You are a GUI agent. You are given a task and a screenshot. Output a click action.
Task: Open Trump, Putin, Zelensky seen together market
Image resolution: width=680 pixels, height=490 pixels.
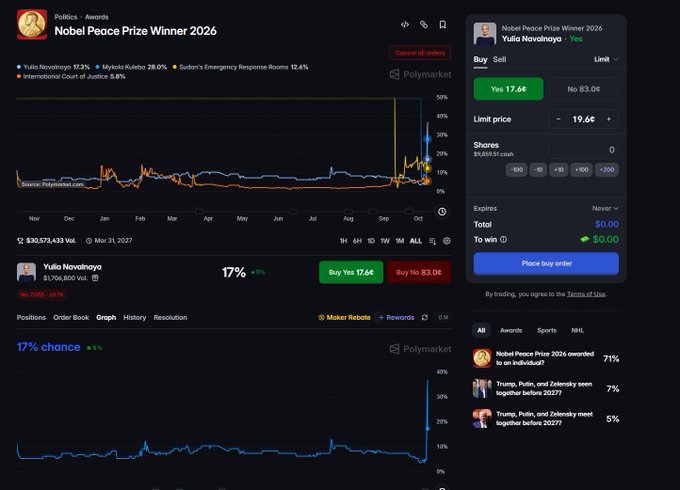[546, 389]
